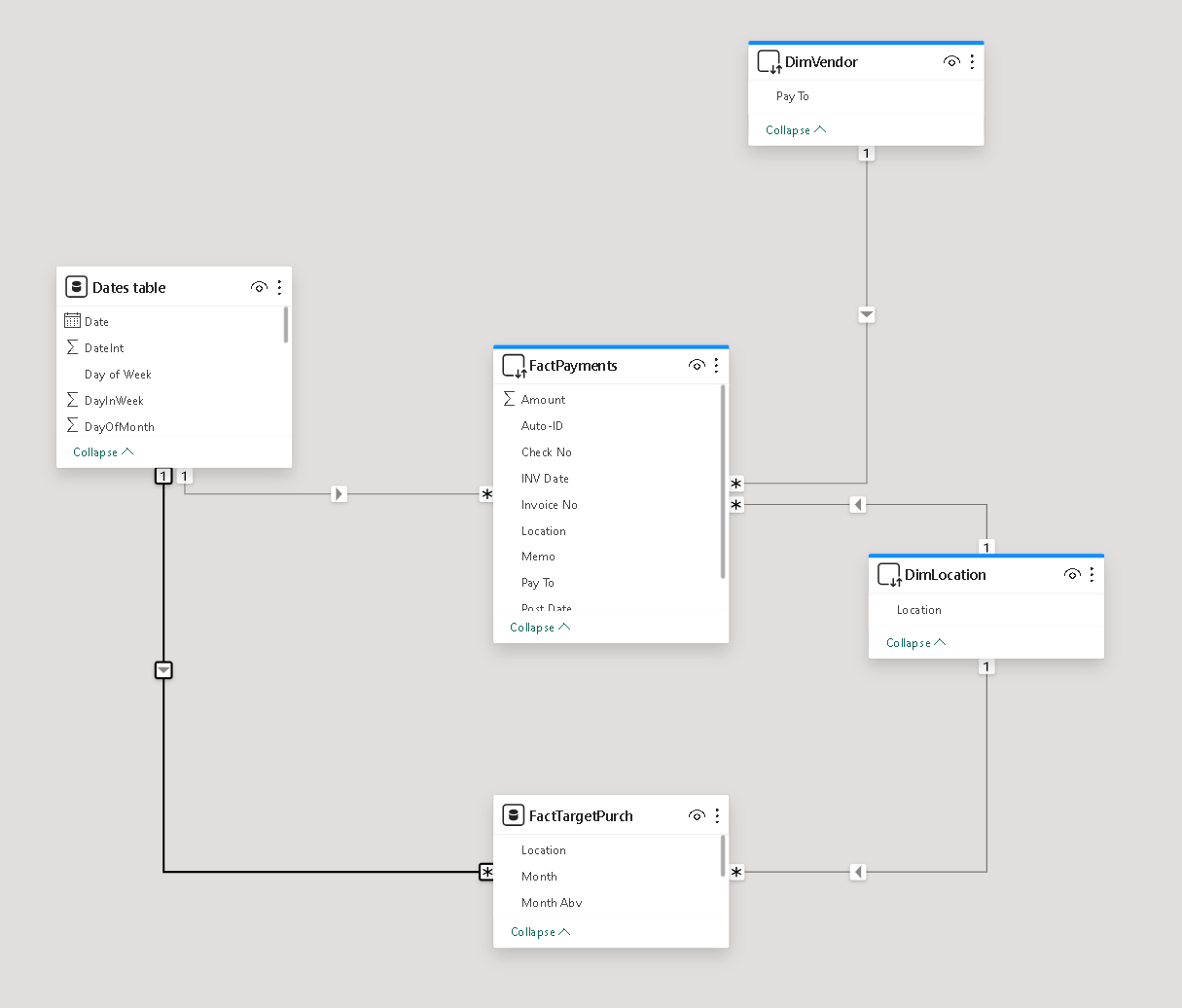The image size is (1182, 1008).
Task: Click the Dates table storage mode icon
Action: 77,287
